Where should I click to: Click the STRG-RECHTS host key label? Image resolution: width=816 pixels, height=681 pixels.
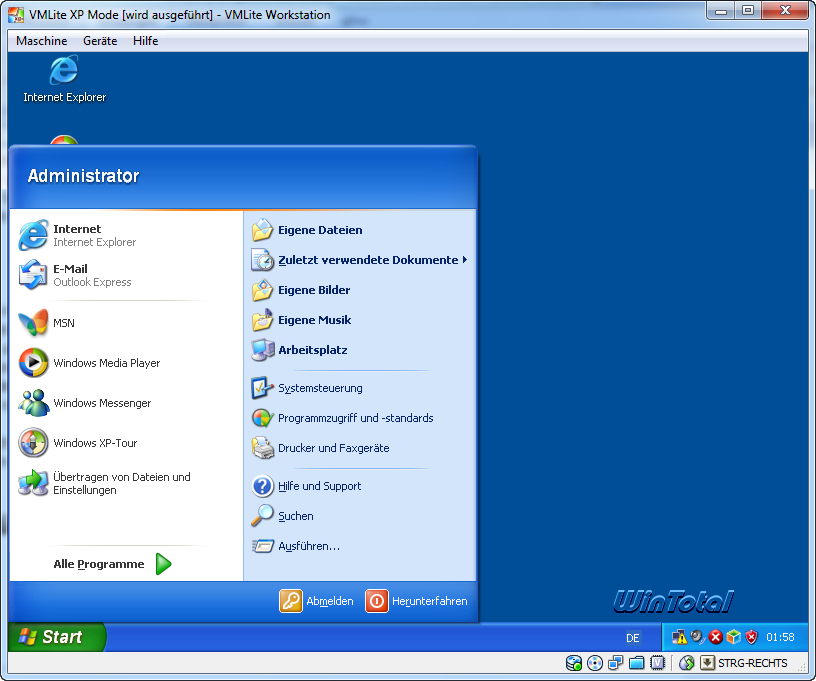(753, 663)
